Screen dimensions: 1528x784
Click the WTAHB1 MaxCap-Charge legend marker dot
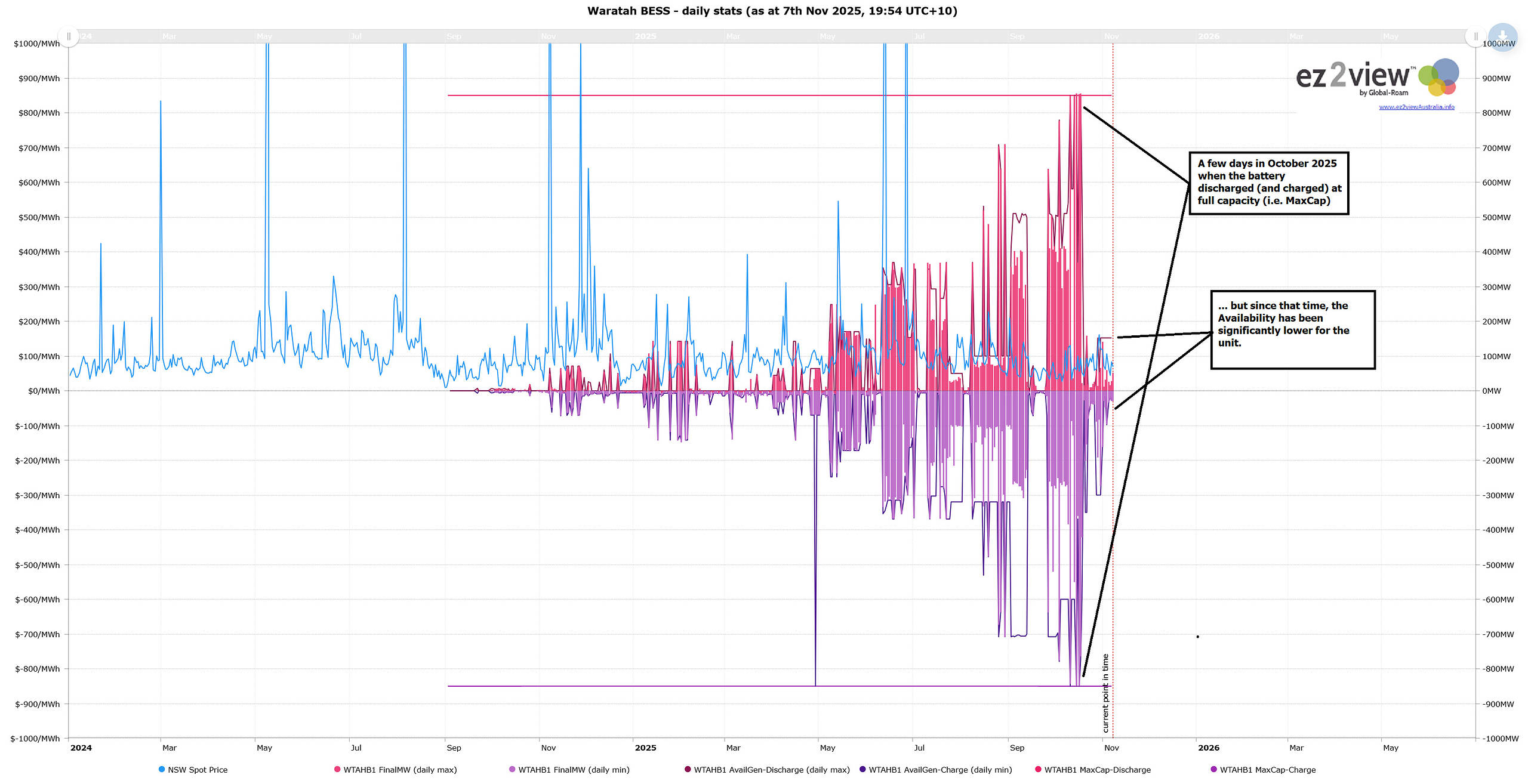click(1213, 770)
